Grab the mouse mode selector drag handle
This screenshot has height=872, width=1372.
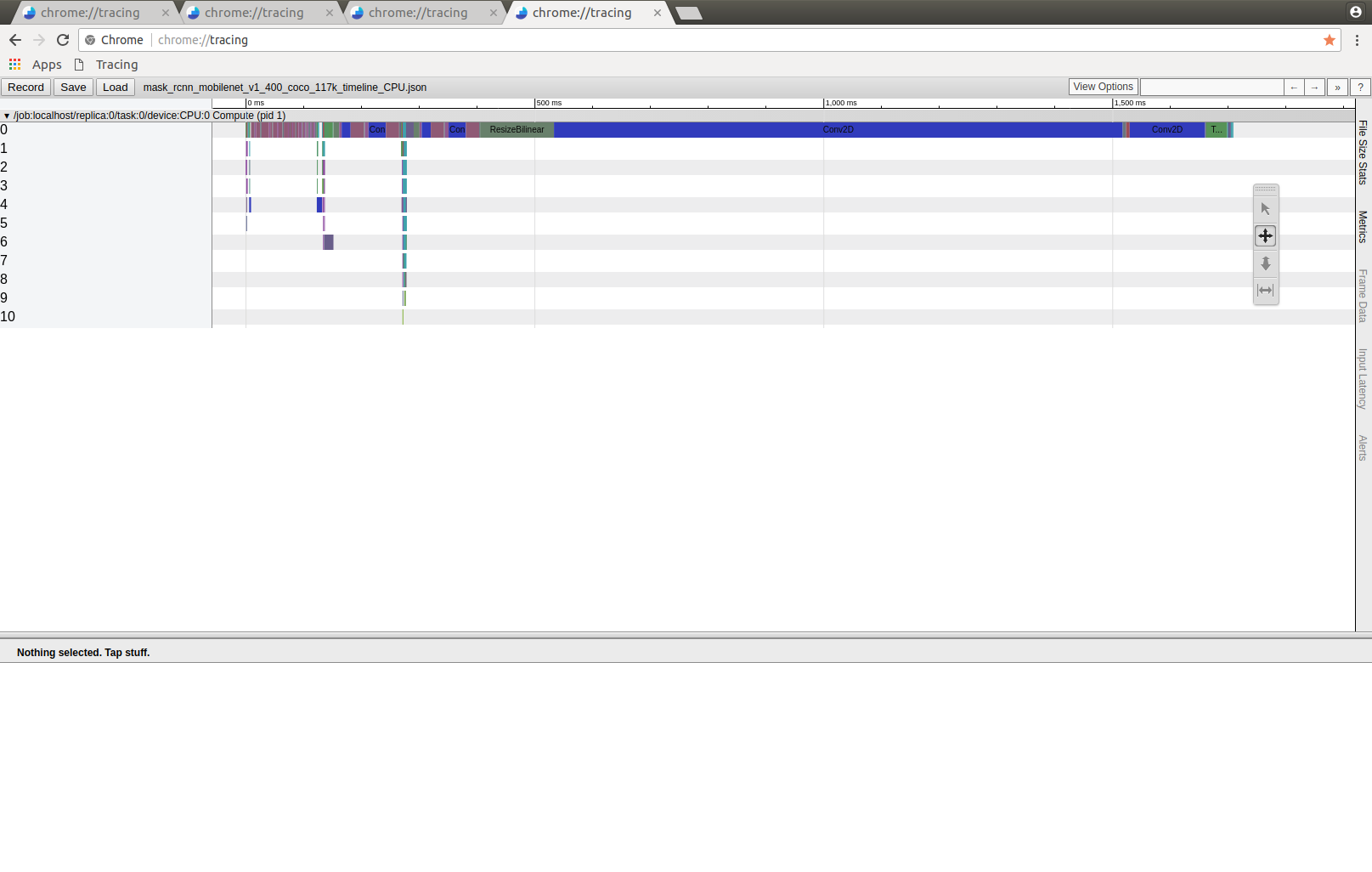click(1266, 190)
